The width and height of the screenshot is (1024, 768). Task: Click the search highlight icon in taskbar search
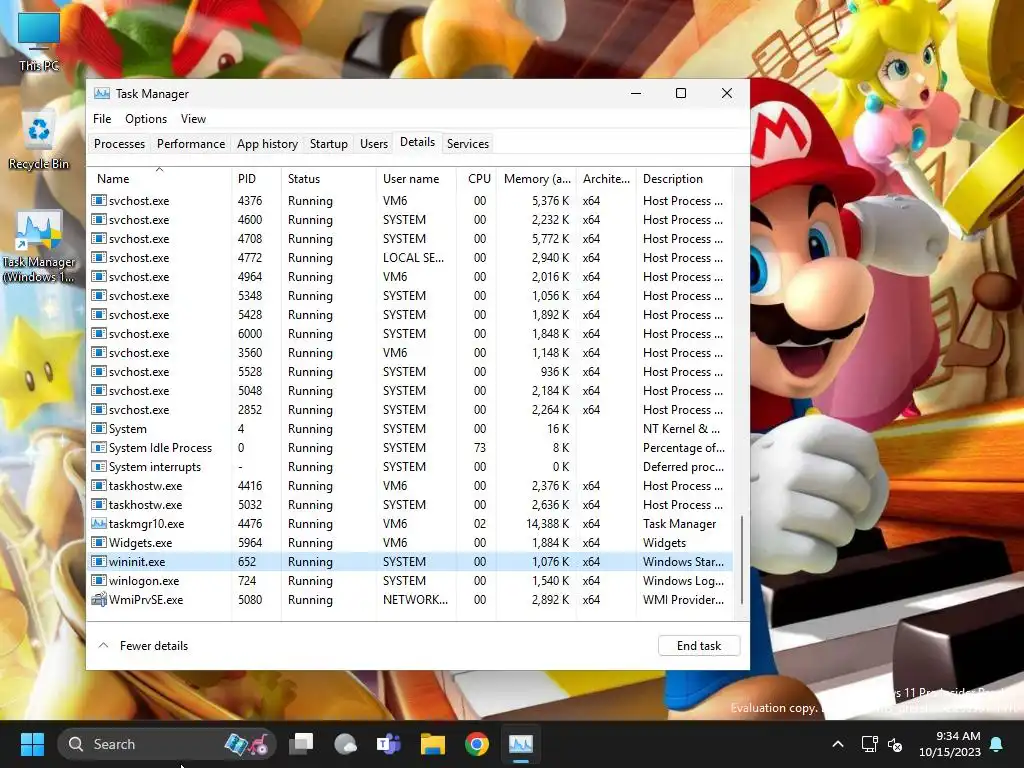coord(247,744)
